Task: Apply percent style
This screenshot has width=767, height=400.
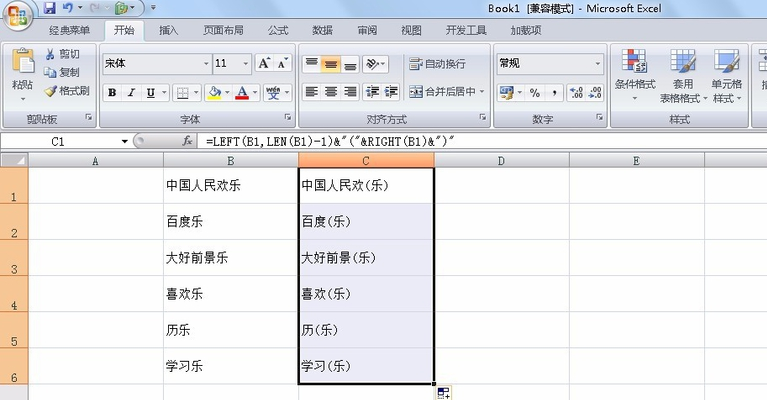Action: [x=535, y=92]
